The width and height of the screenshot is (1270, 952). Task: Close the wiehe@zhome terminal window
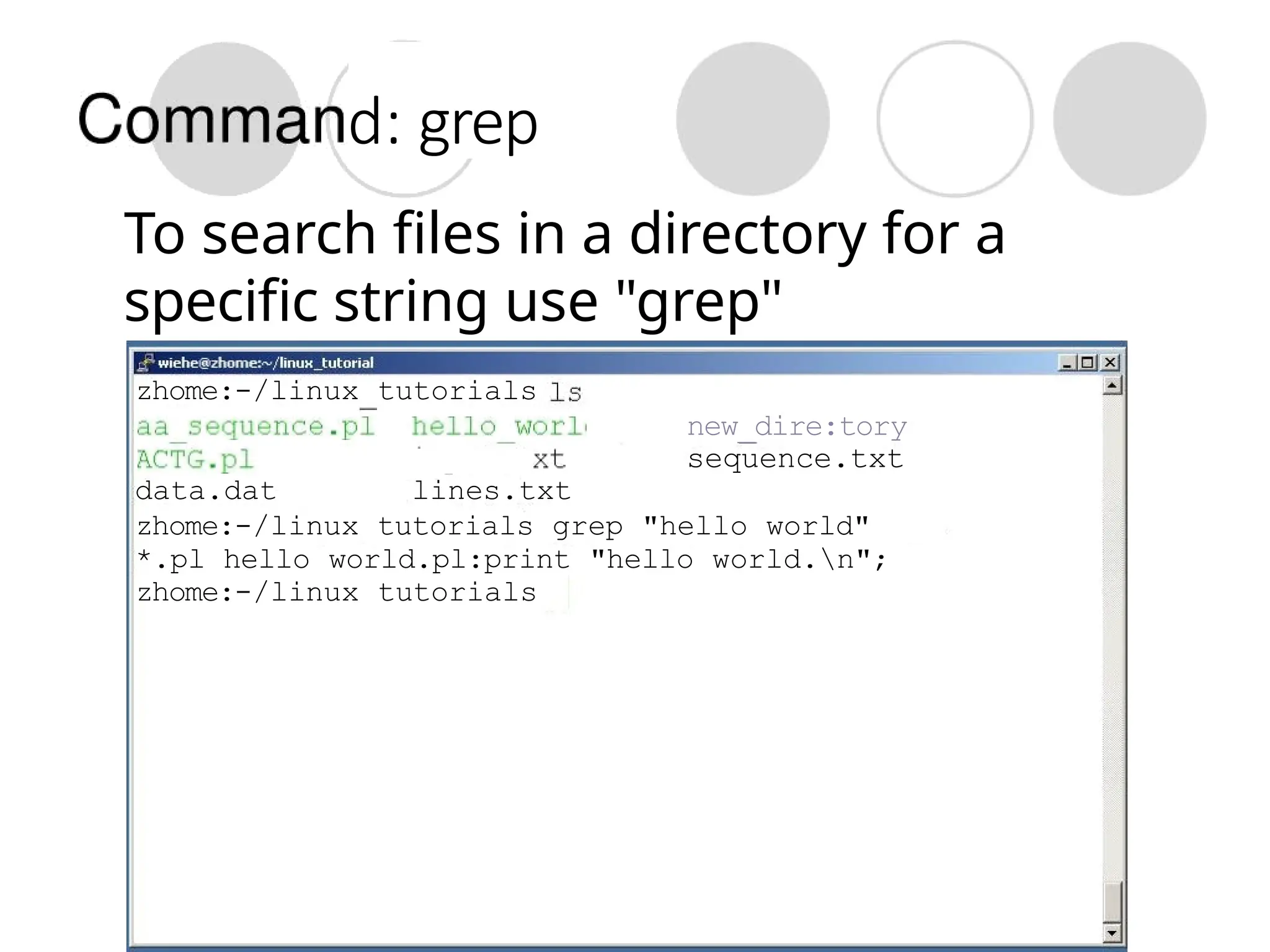point(1110,363)
